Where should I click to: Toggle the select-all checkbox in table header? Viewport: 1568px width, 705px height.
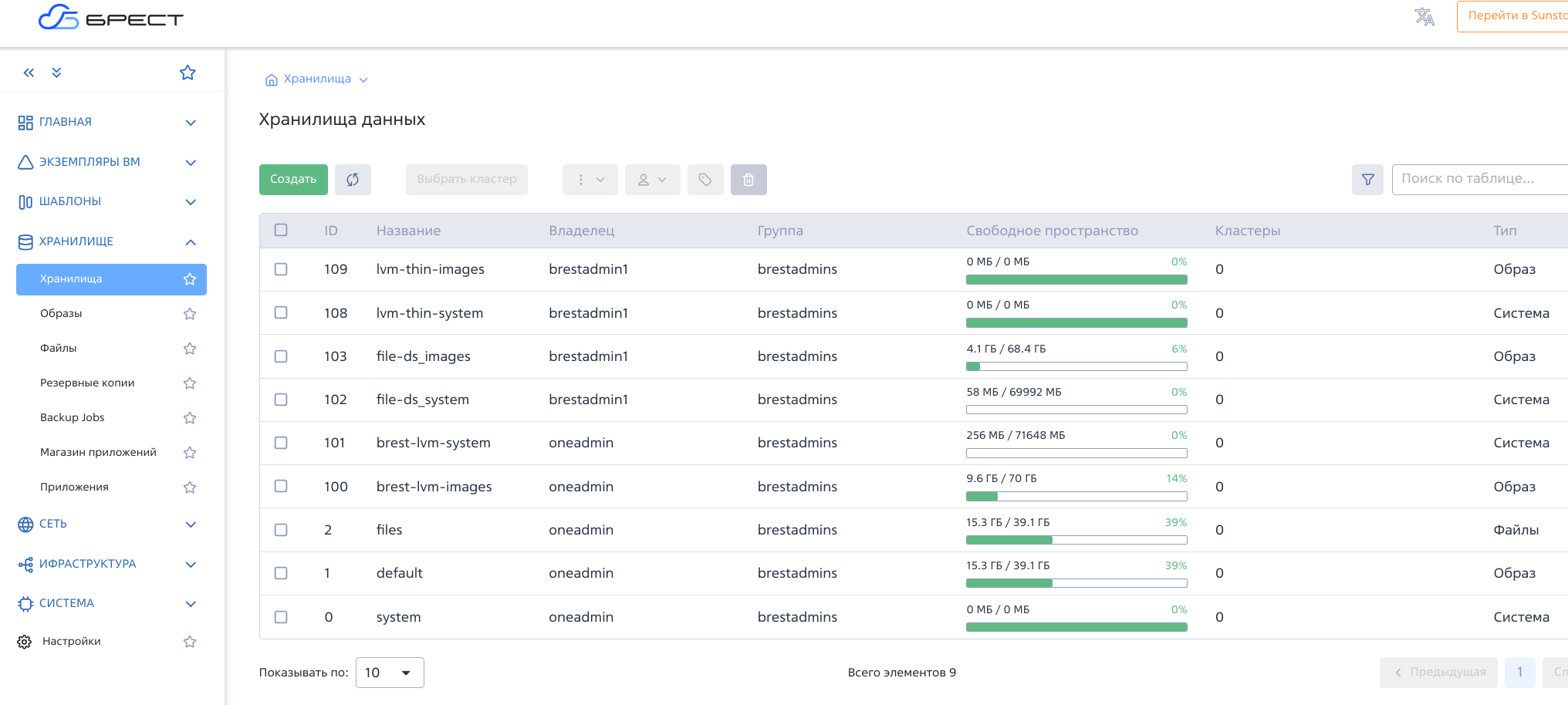(x=281, y=230)
